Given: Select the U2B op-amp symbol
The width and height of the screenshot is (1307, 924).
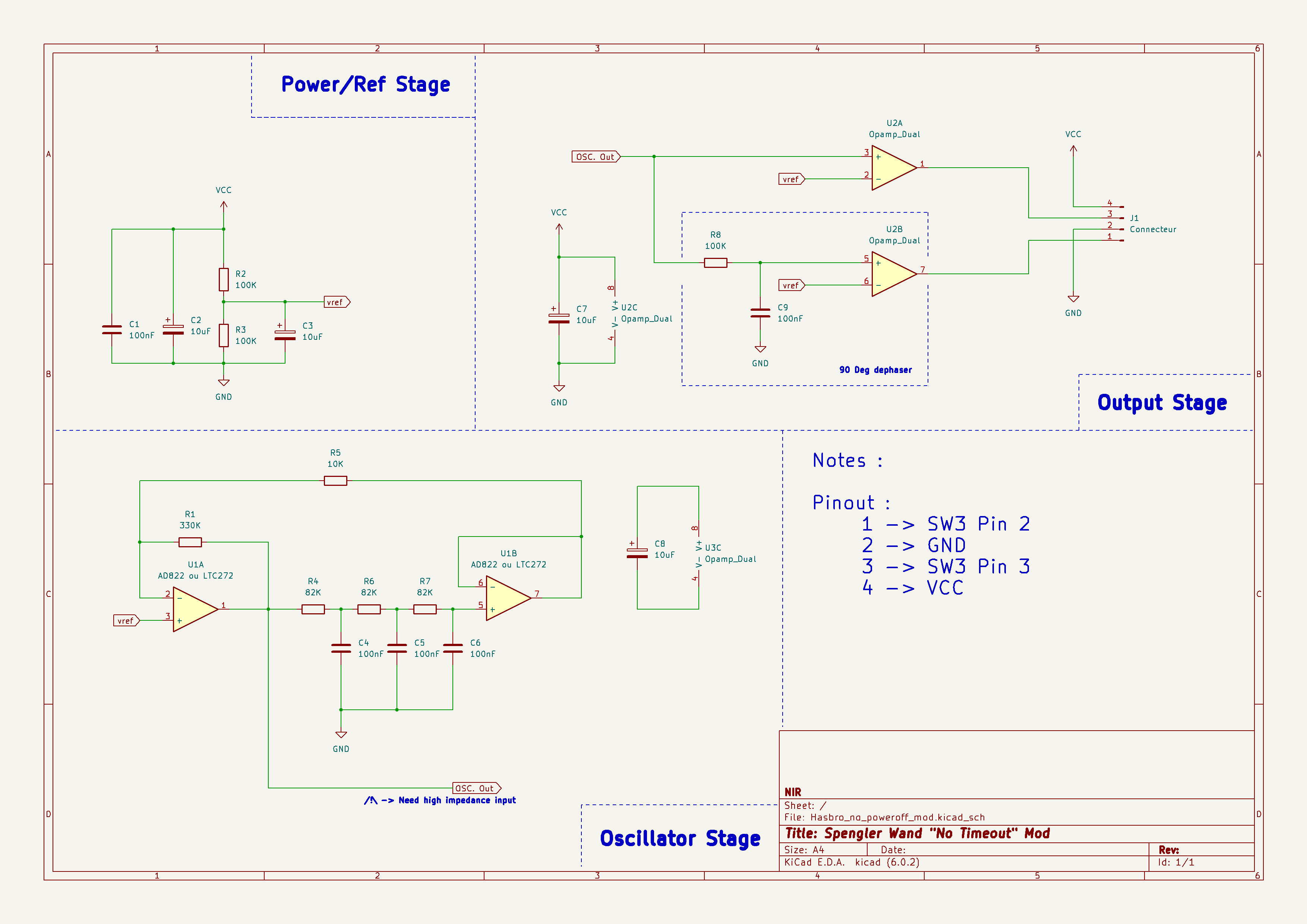Looking at the screenshot, I should coord(891,274).
